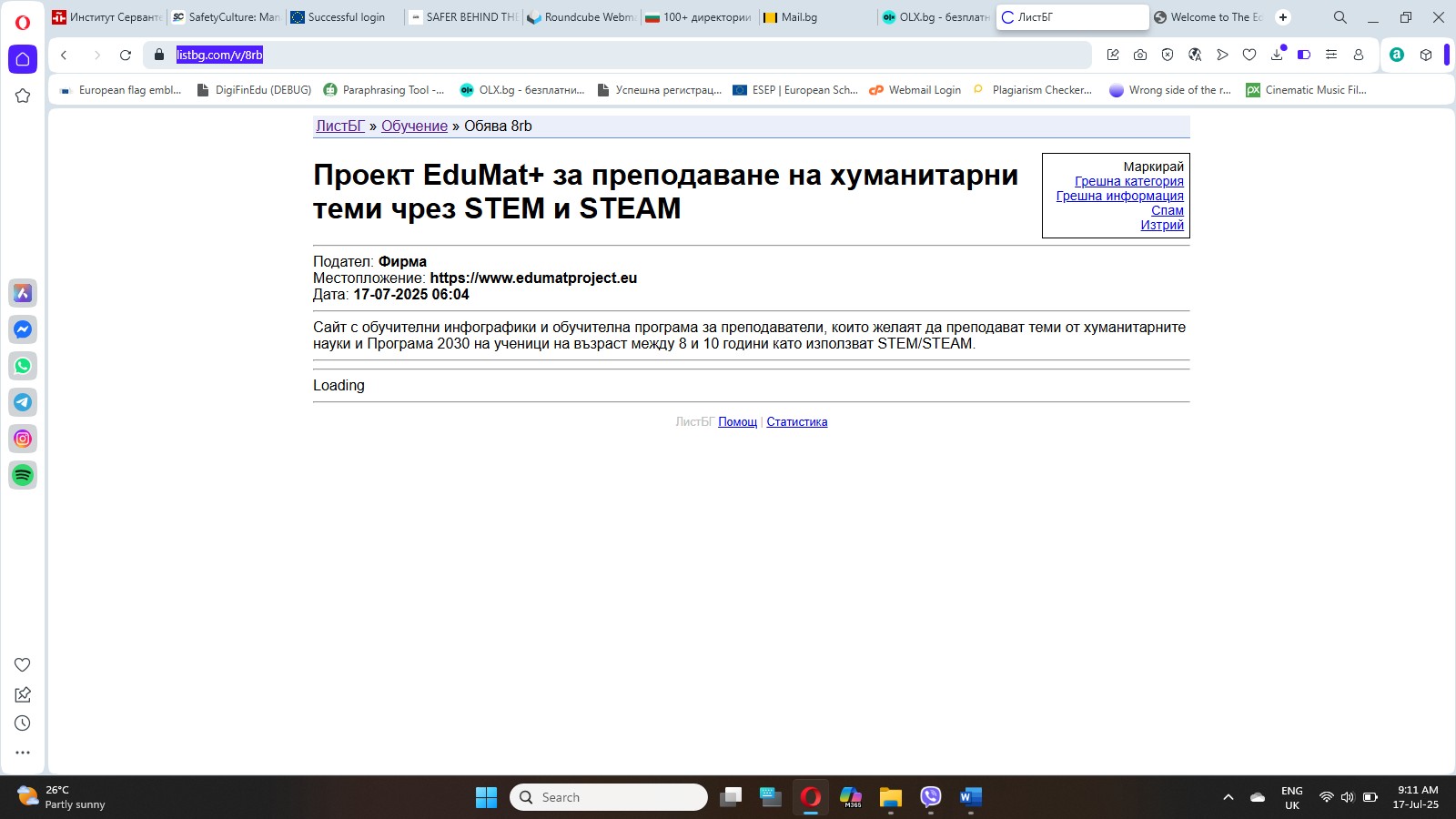Open Instagram in the sidebar

point(23,439)
